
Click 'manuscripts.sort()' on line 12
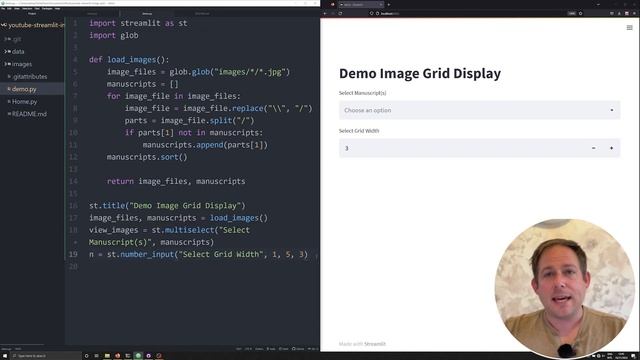pyautogui.click(x=147, y=157)
